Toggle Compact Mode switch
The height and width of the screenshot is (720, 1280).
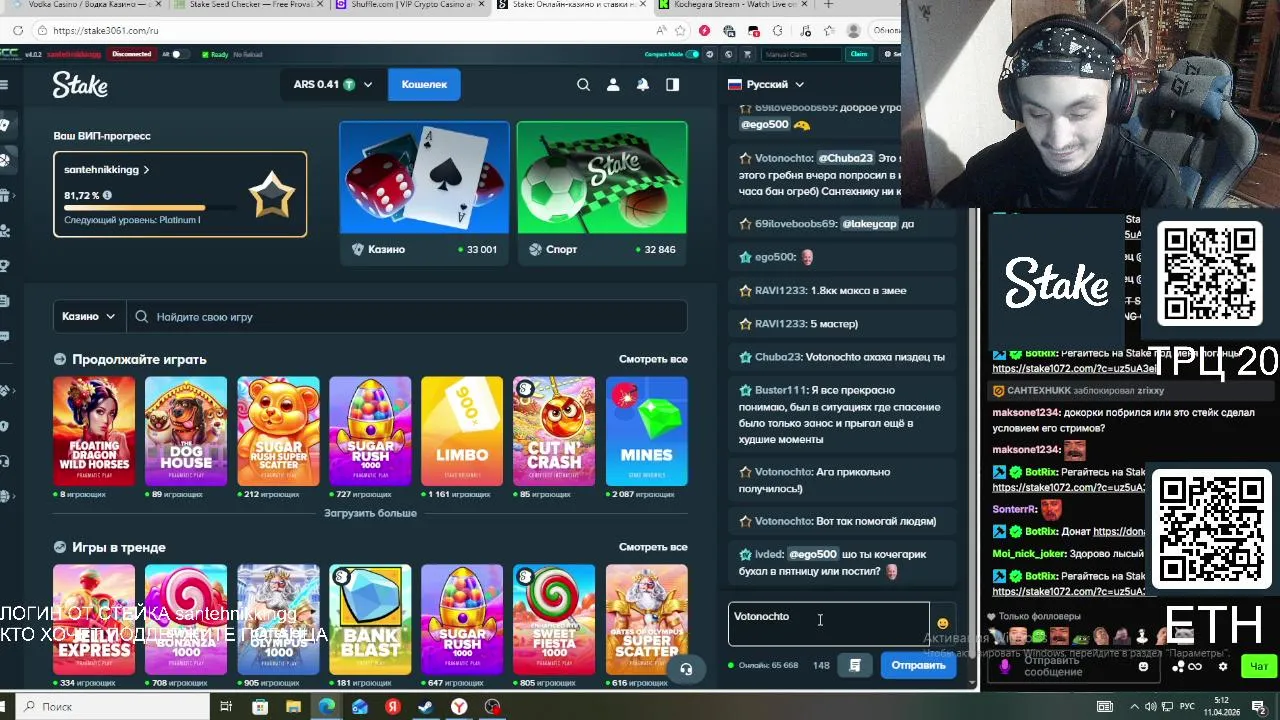coord(693,54)
